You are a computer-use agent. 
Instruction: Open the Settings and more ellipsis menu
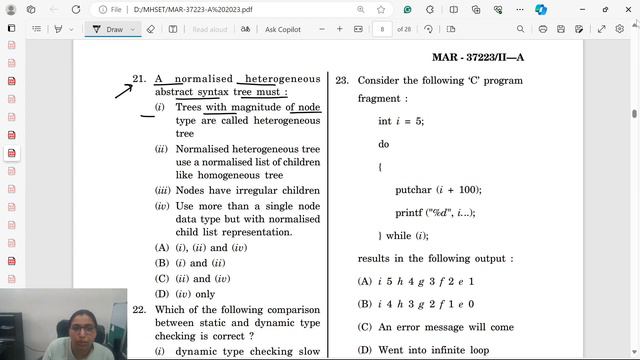tap(520, 9)
